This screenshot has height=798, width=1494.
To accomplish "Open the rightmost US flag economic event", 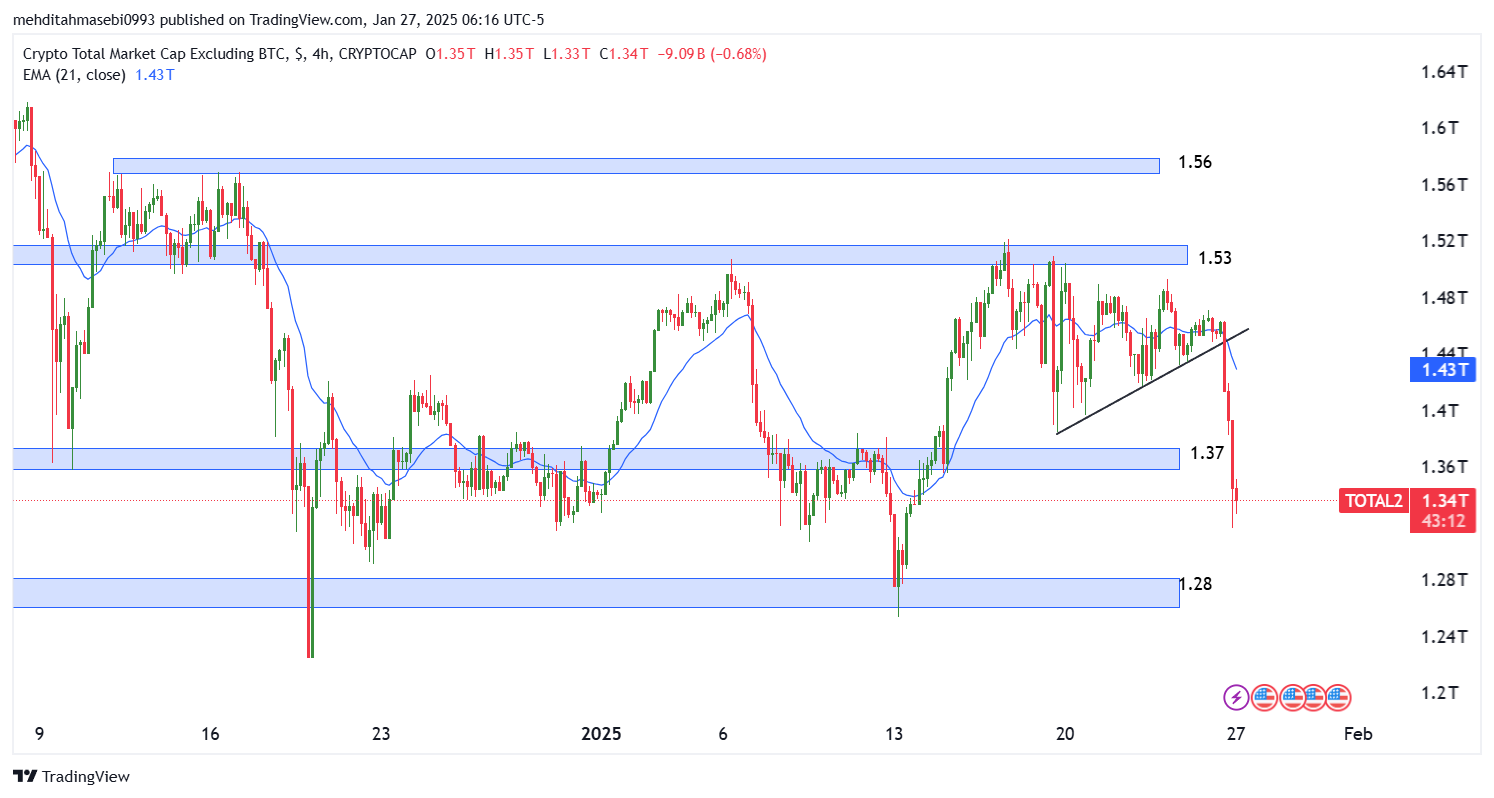I will [x=1338, y=697].
